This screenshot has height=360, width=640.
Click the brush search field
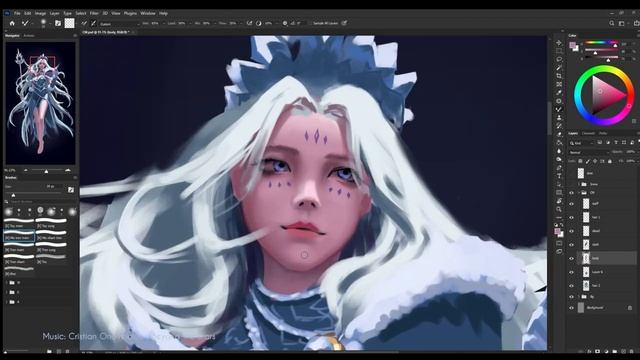pos(40,202)
